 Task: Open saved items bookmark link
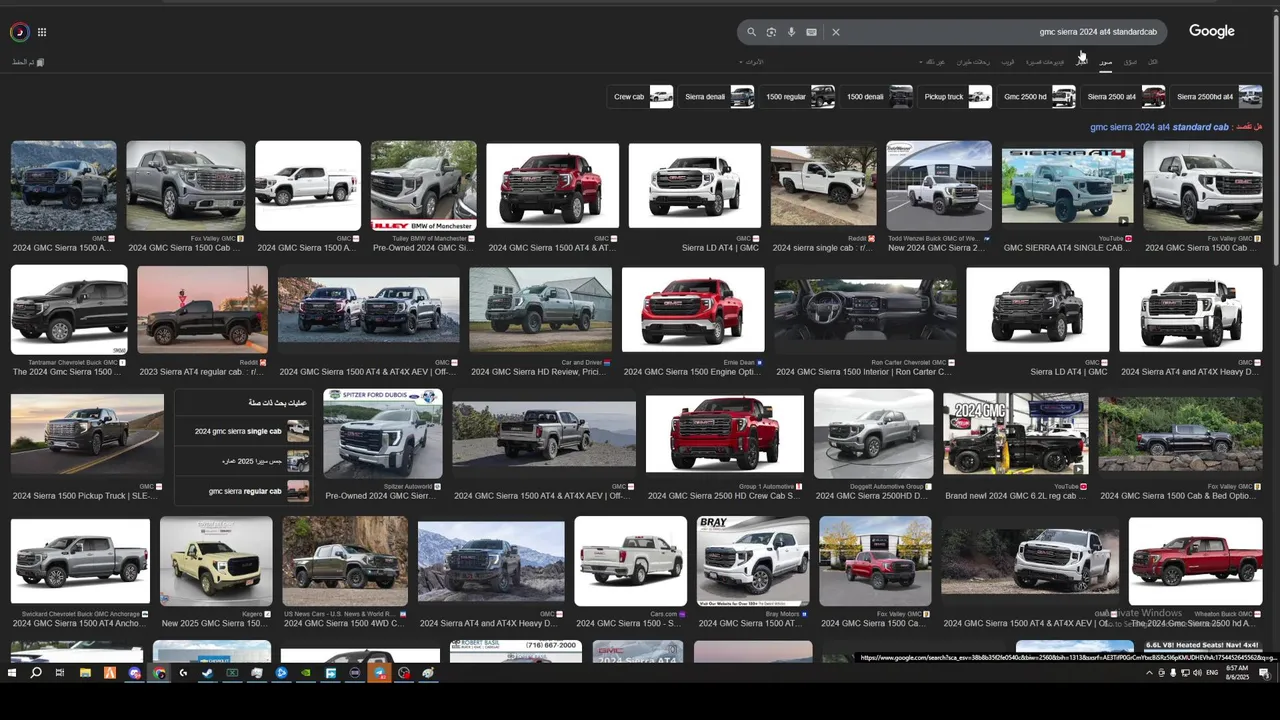tap(28, 62)
